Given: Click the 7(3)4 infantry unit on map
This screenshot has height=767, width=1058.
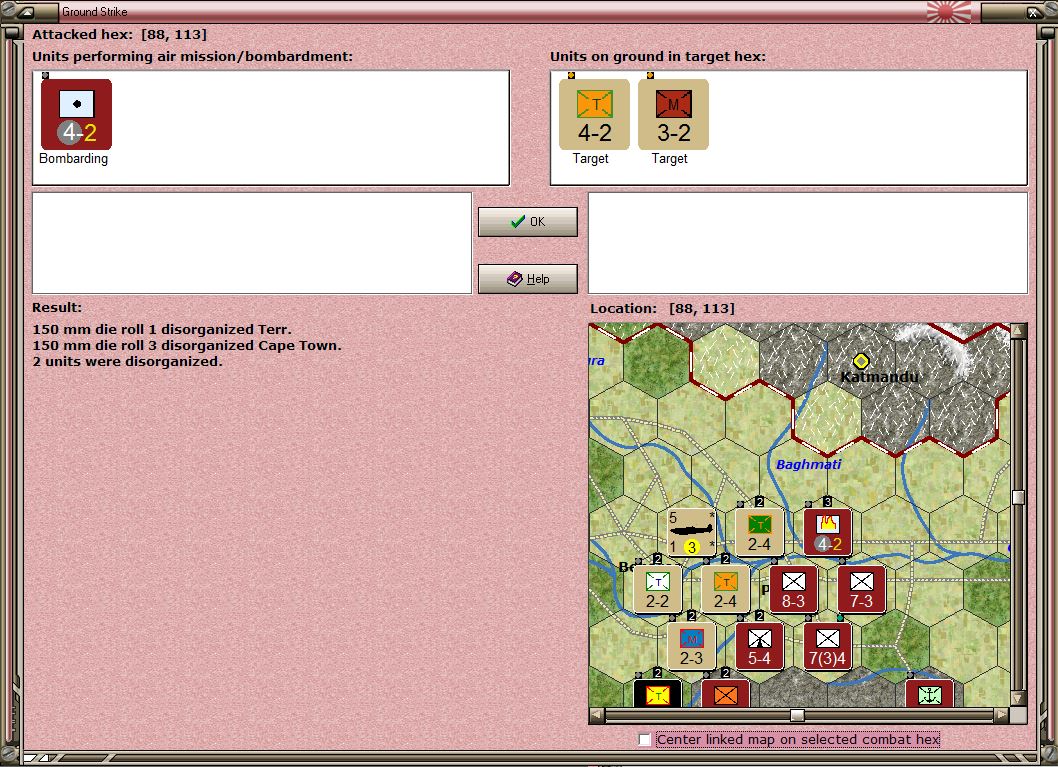Looking at the screenshot, I should tap(828, 646).
